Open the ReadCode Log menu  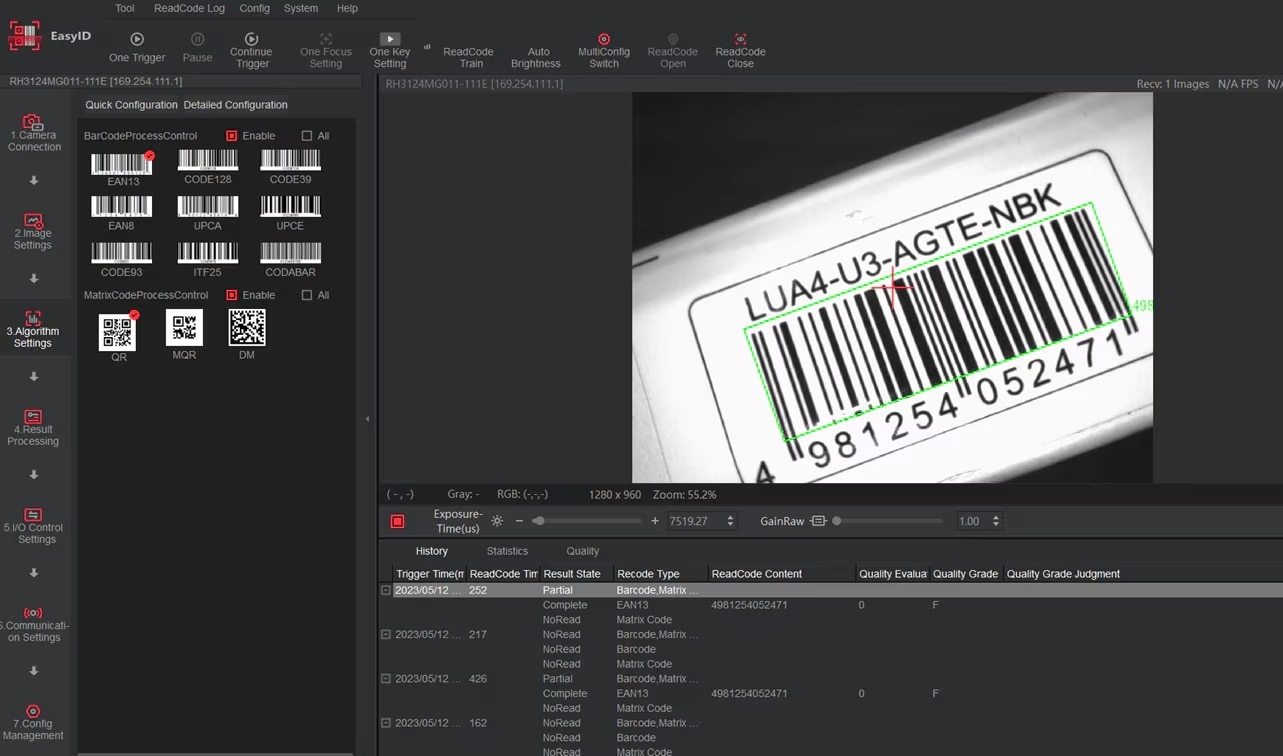[x=189, y=8]
